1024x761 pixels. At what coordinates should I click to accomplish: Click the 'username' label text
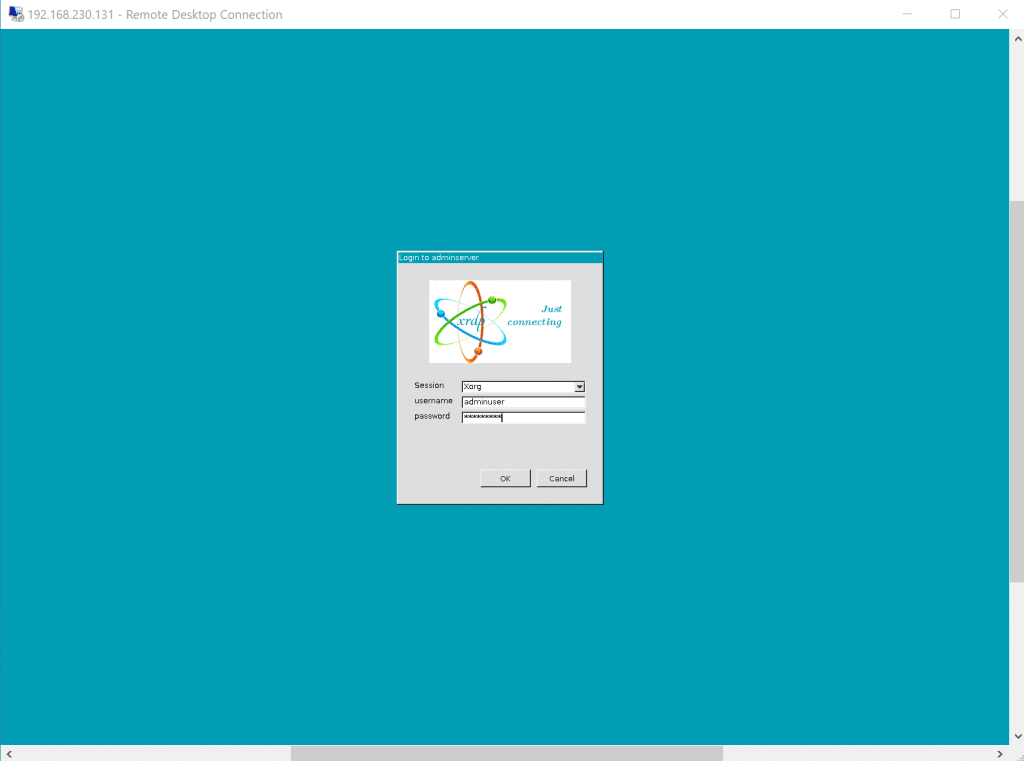click(433, 400)
